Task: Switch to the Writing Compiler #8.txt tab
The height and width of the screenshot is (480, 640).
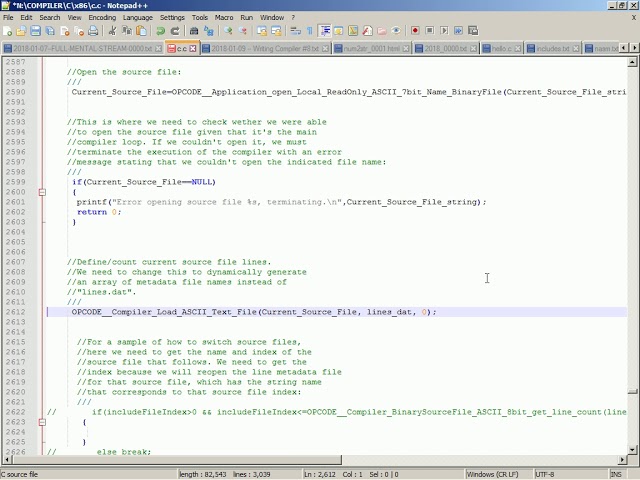Action: coord(265,49)
